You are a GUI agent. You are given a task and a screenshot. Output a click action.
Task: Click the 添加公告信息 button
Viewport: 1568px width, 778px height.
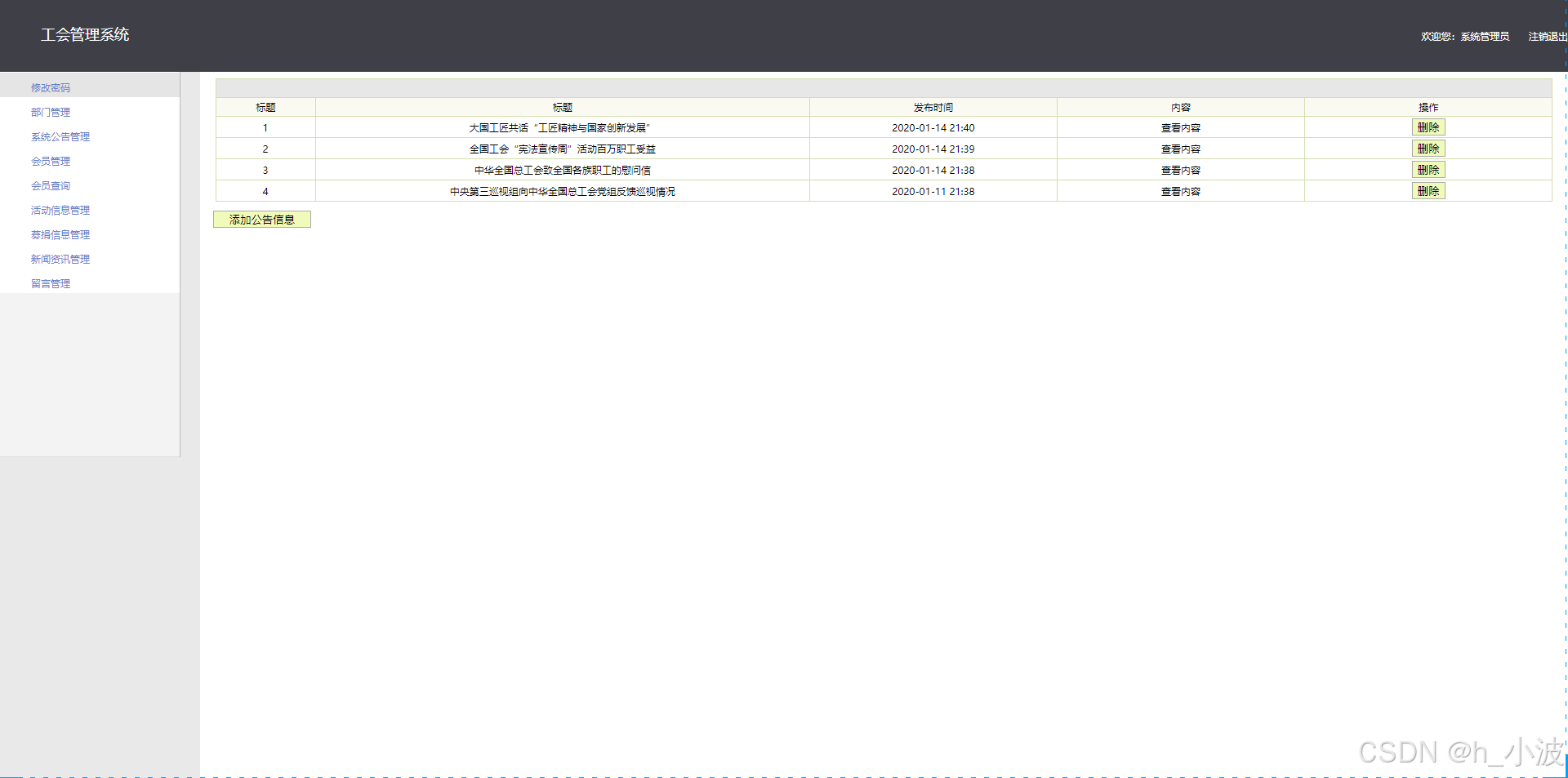(261, 219)
